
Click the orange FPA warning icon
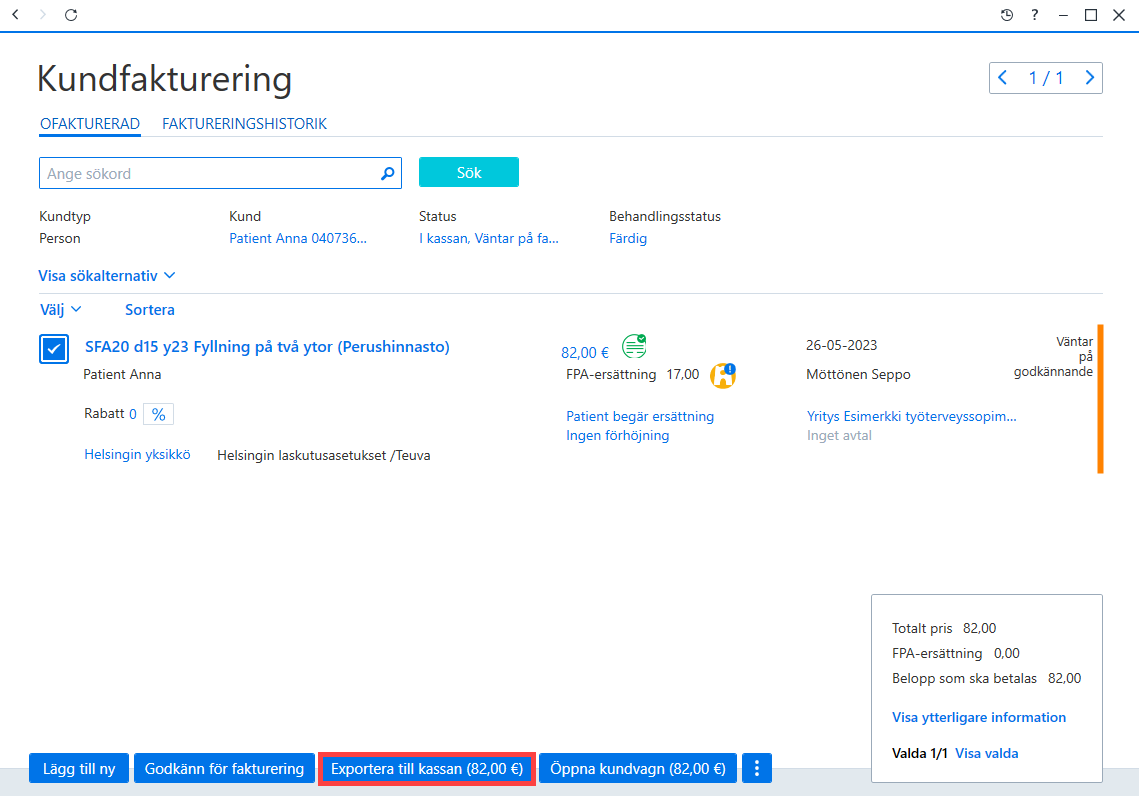[723, 375]
